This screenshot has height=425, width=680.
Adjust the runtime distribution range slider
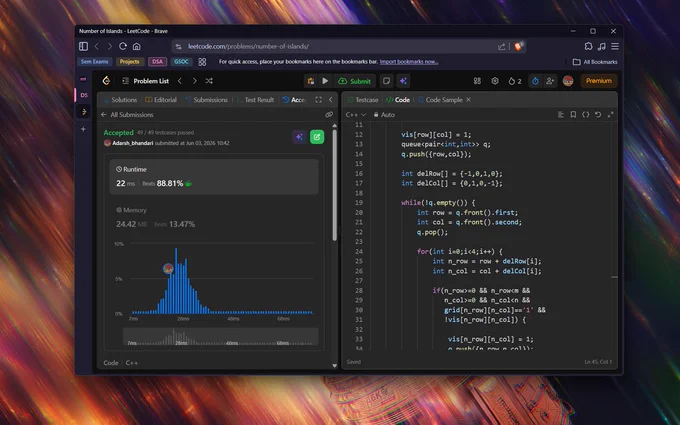[x=221, y=337]
